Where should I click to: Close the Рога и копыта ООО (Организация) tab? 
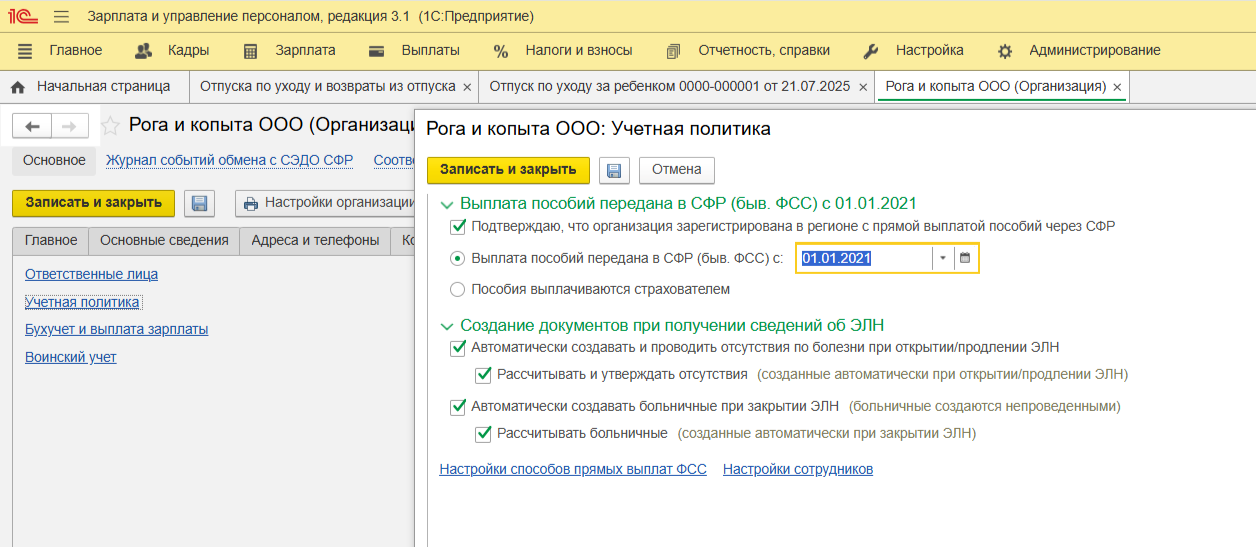(1117, 88)
